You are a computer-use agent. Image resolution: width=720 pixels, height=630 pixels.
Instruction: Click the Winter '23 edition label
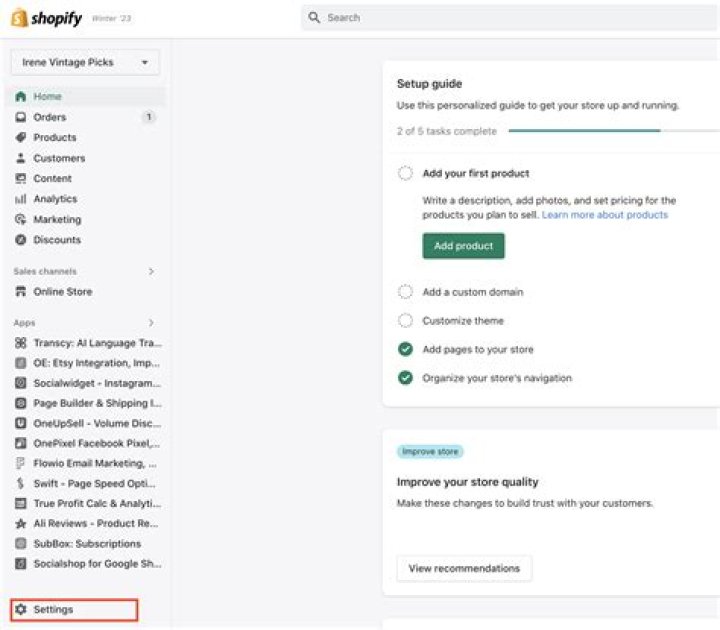click(x=112, y=18)
